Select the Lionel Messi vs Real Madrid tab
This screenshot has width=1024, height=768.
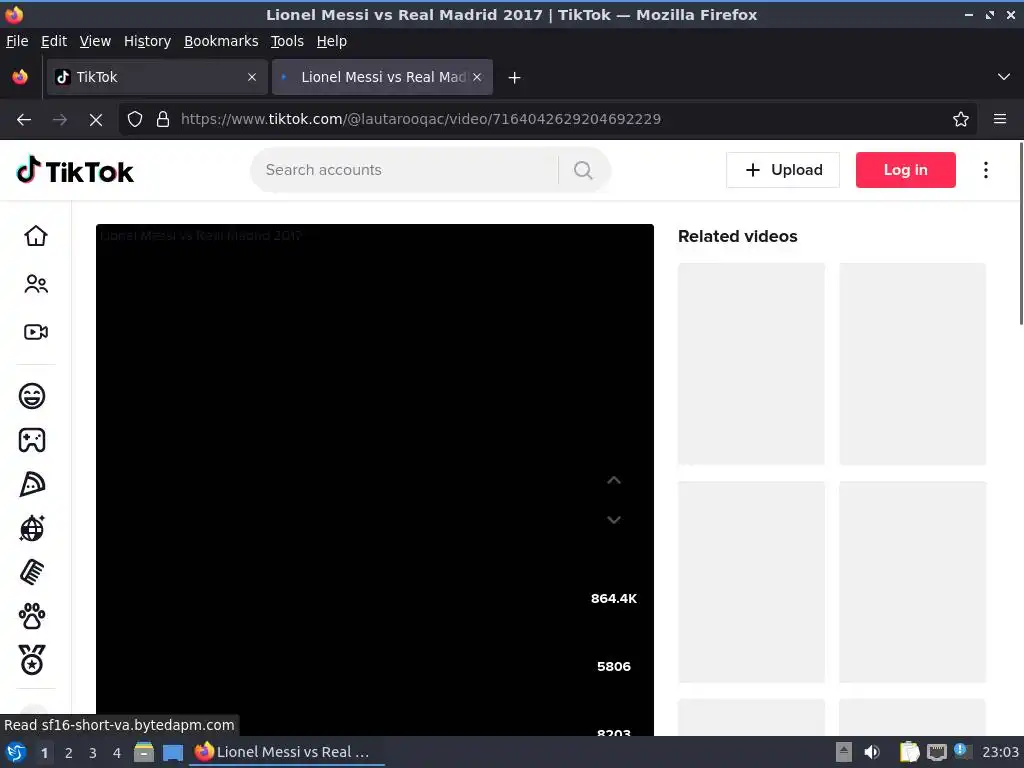coord(382,77)
